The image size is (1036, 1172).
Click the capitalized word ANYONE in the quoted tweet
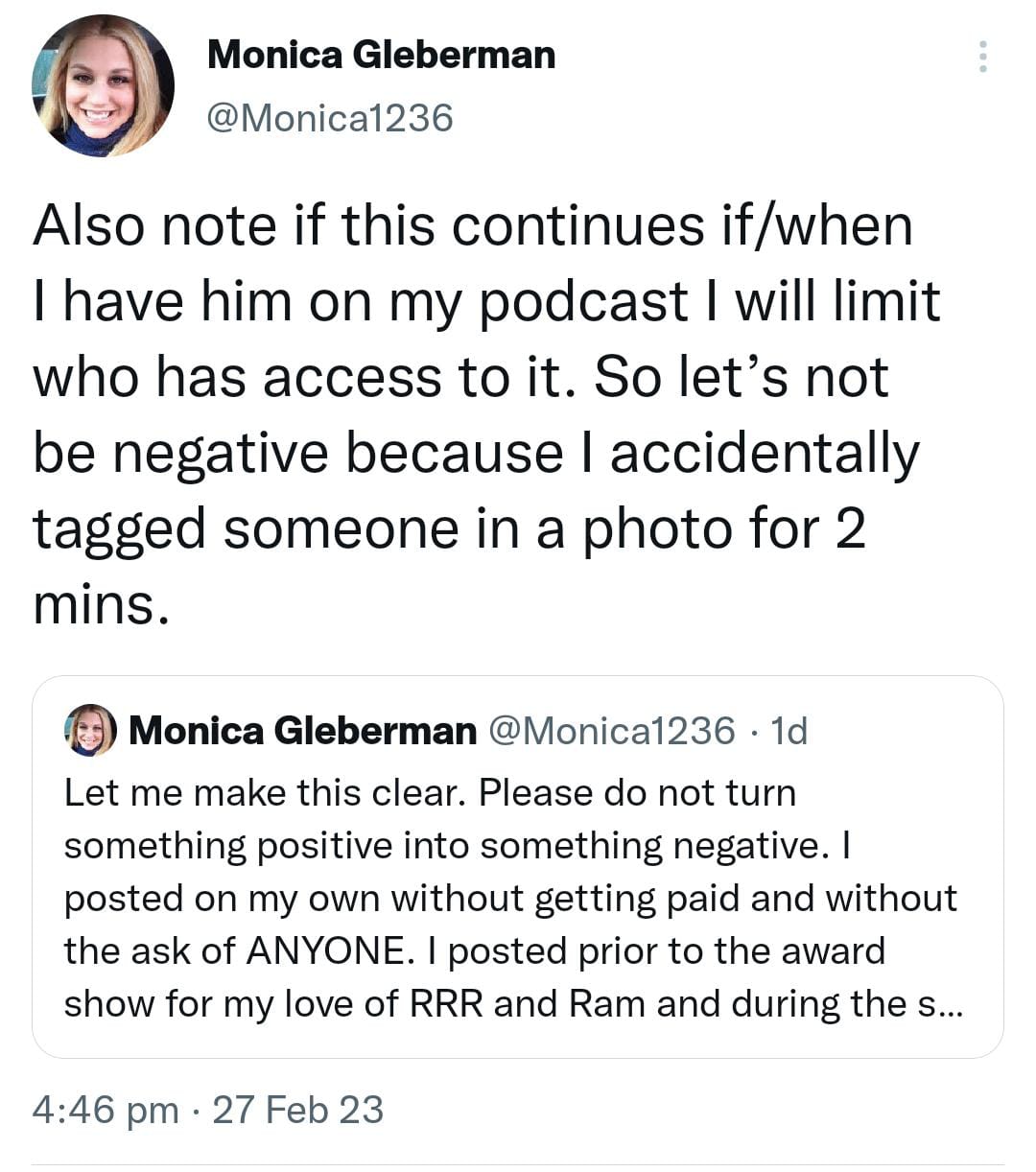[325, 950]
